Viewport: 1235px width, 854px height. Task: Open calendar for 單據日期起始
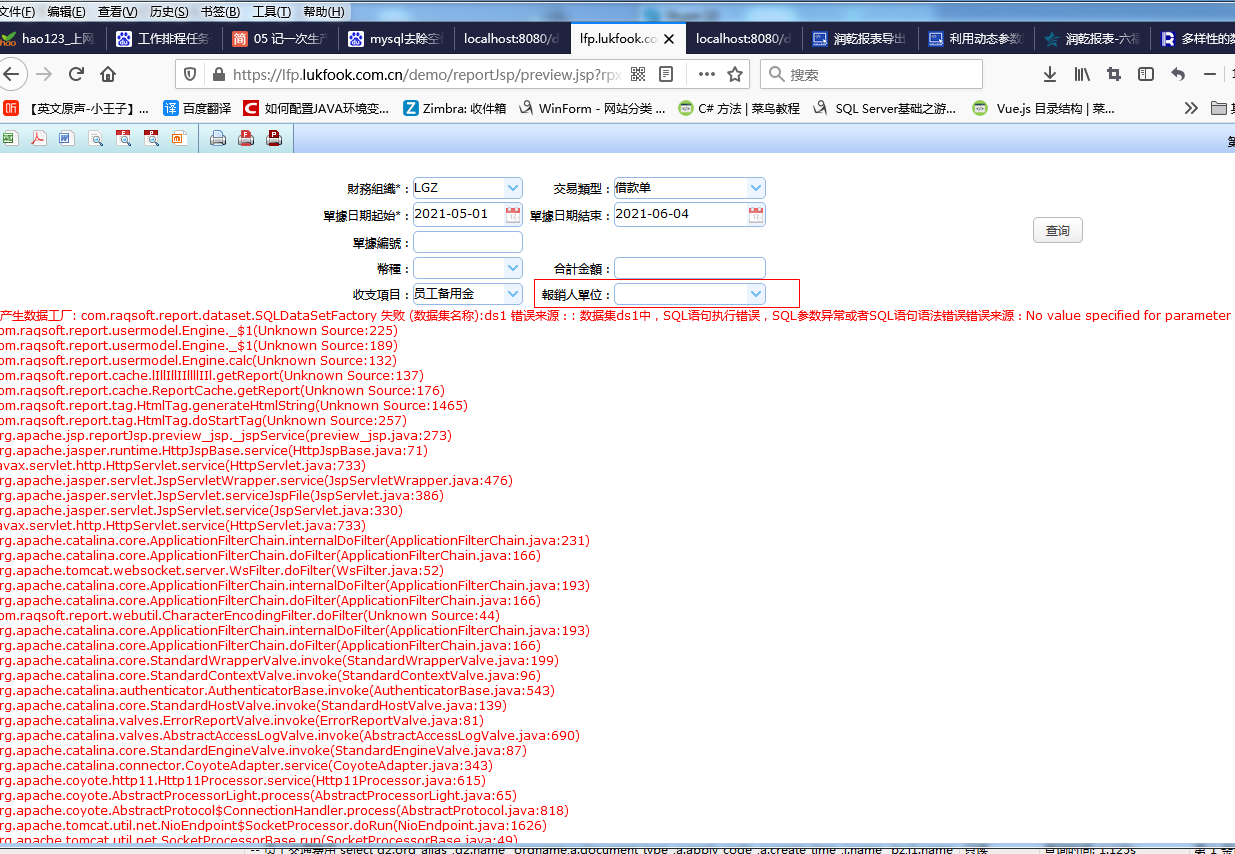click(x=513, y=214)
